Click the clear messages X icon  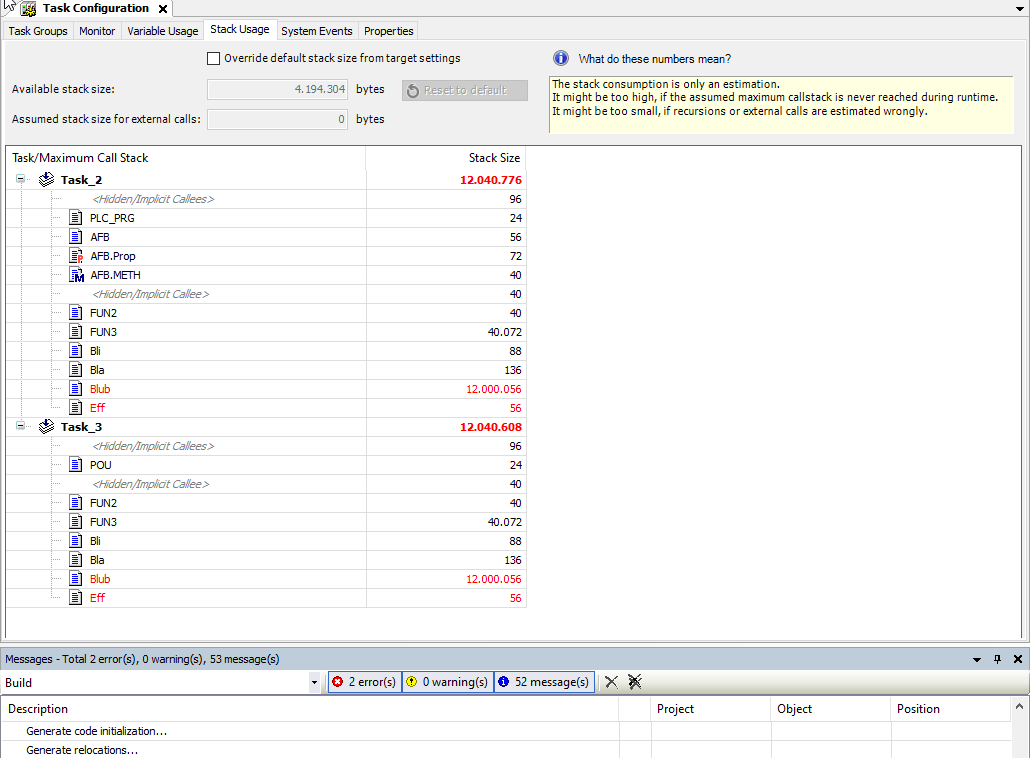[611, 681]
